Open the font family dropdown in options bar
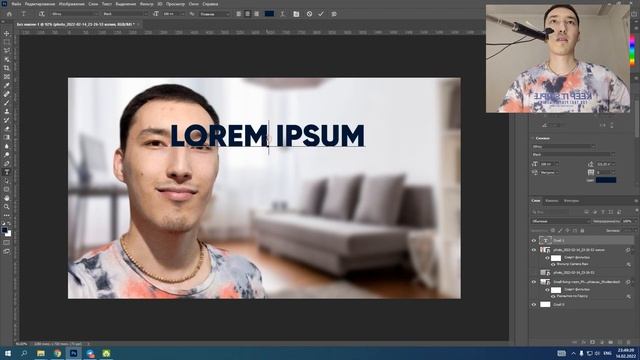 (x=75, y=14)
